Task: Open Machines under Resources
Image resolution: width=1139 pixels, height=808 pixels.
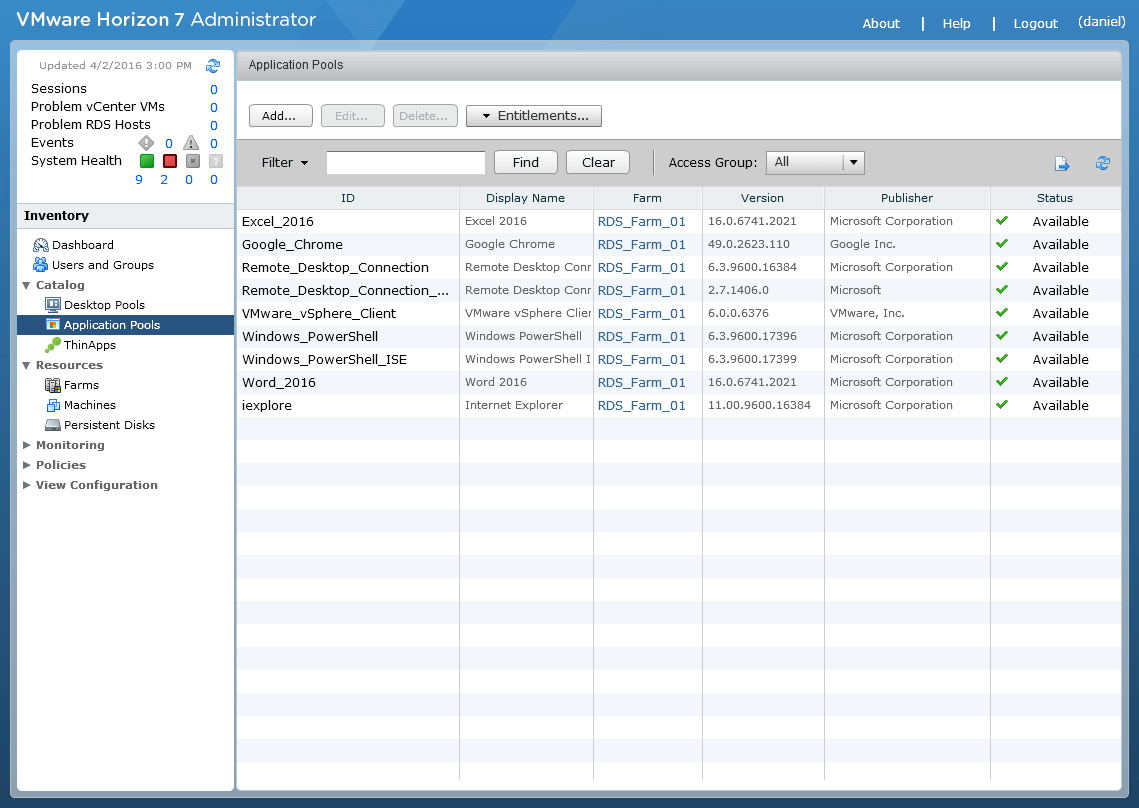Action: (x=89, y=405)
